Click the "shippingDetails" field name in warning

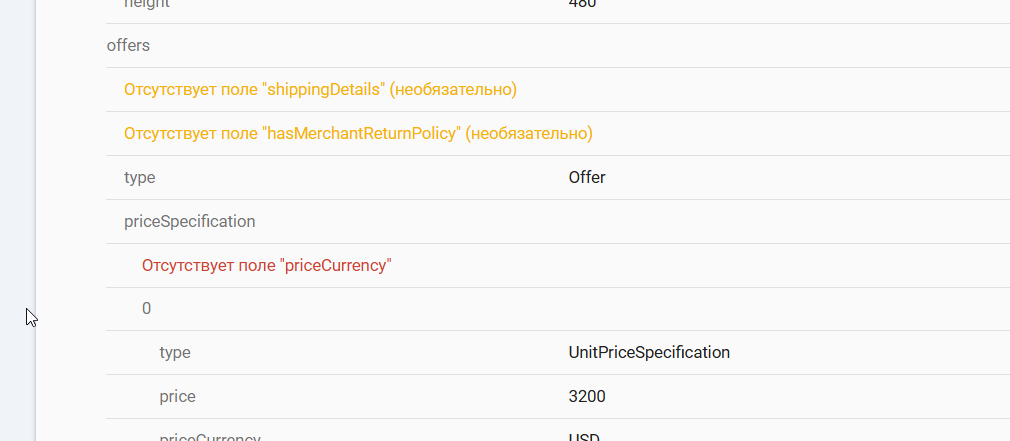tap(323, 90)
